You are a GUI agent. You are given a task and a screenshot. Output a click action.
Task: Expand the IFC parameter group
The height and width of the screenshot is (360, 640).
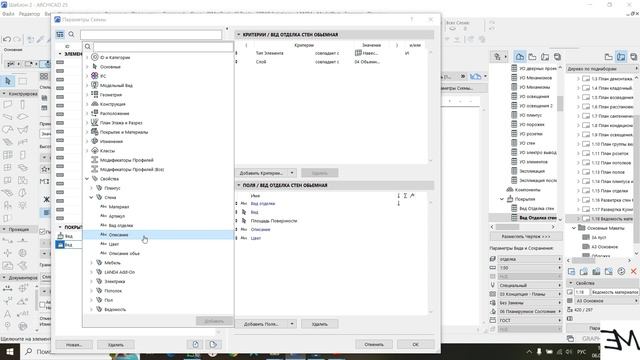click(x=87, y=76)
